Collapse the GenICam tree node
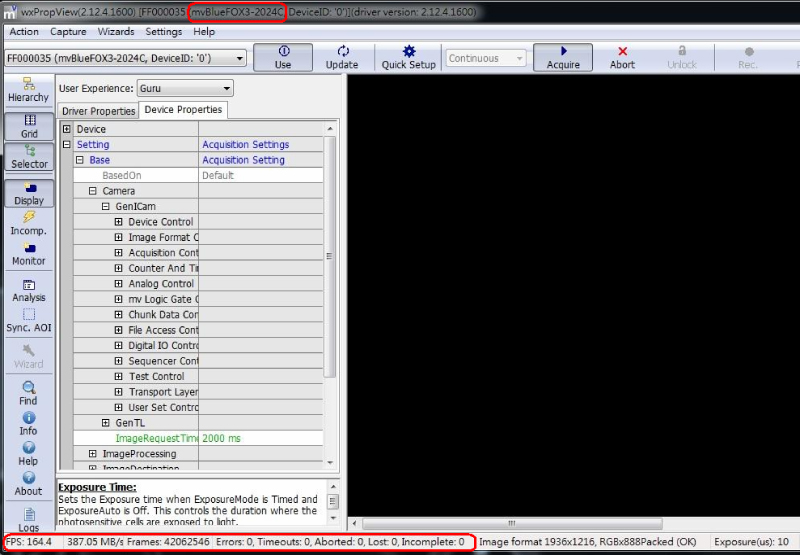The height and width of the screenshot is (555, 800). click(x=105, y=206)
